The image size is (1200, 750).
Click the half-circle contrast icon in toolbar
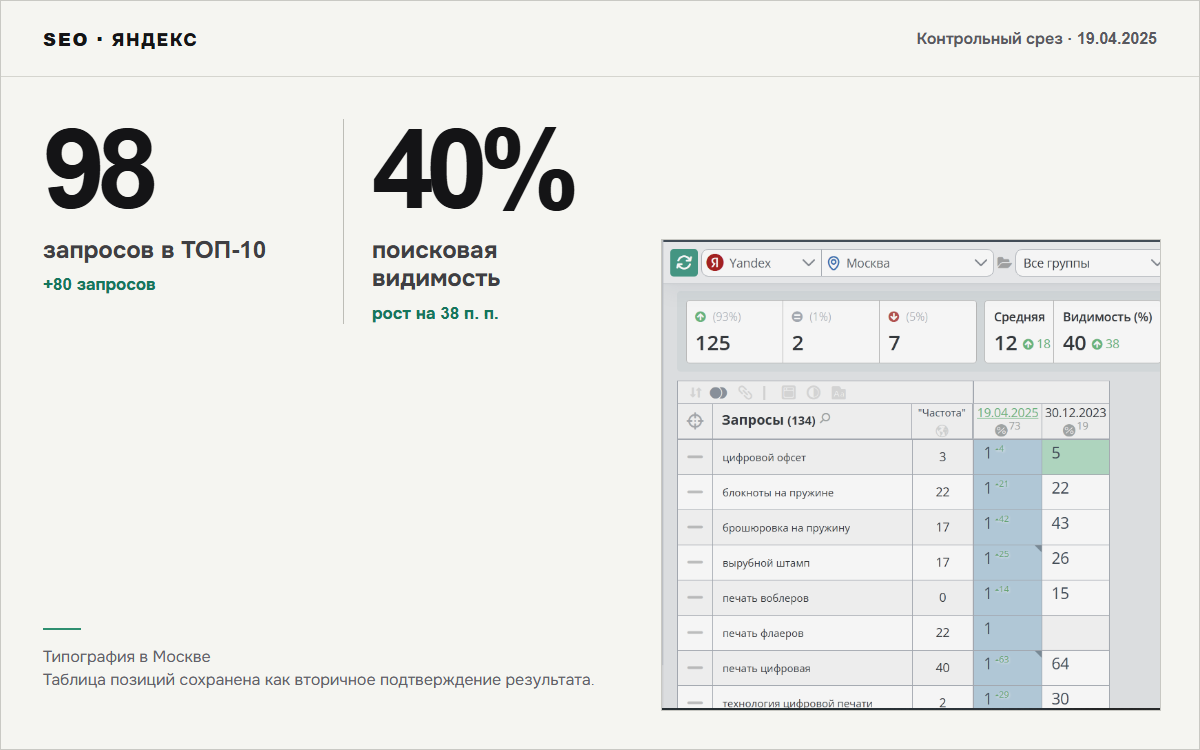click(813, 393)
